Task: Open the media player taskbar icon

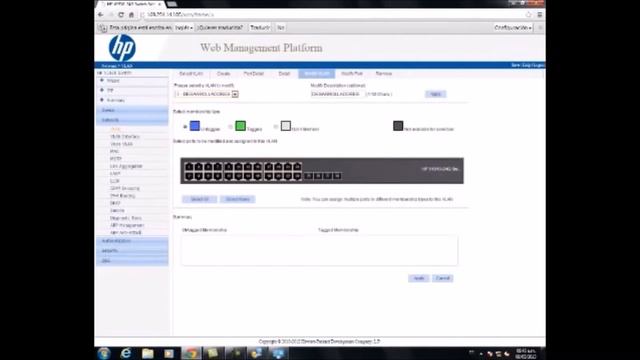Action: 169,353
